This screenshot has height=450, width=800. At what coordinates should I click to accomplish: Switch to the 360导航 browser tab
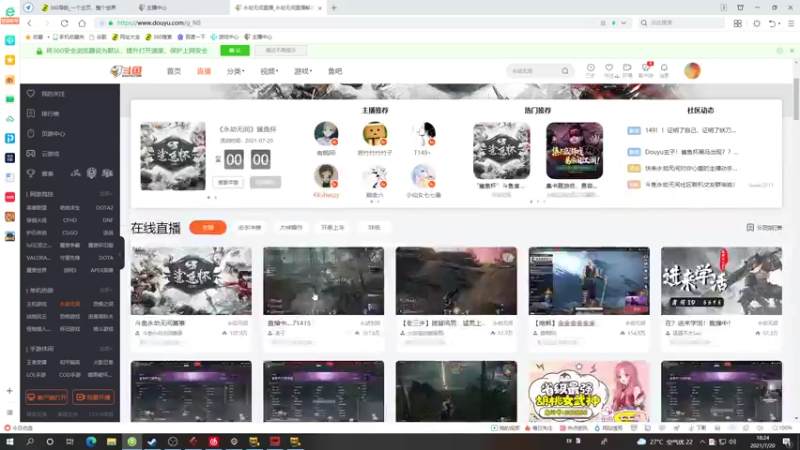tap(79, 8)
